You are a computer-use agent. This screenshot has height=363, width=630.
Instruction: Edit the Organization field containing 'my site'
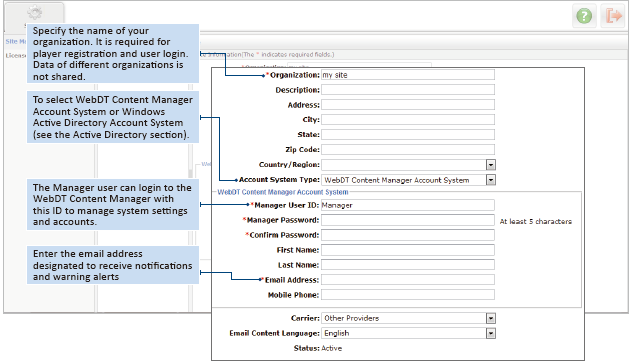[x=408, y=75]
